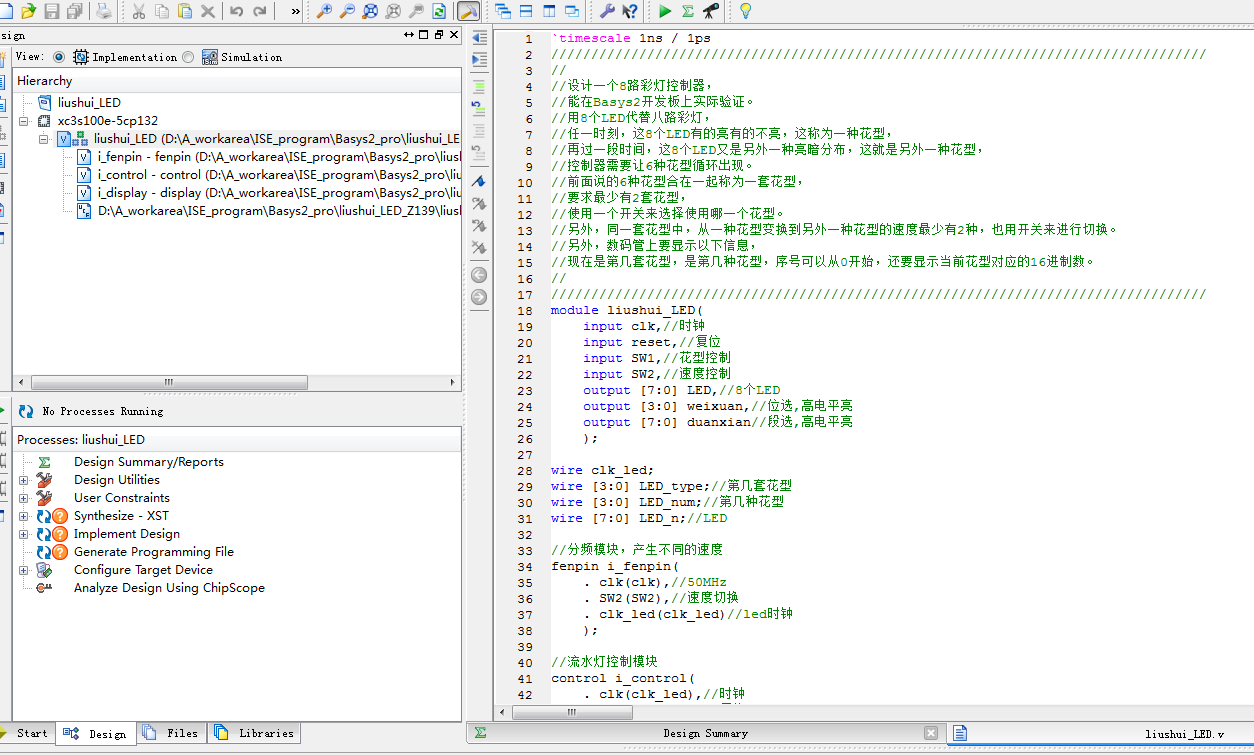This screenshot has height=755, width=1254.
Task: Select i_control module in Hierarchy
Action: pyautogui.click(x=149, y=175)
